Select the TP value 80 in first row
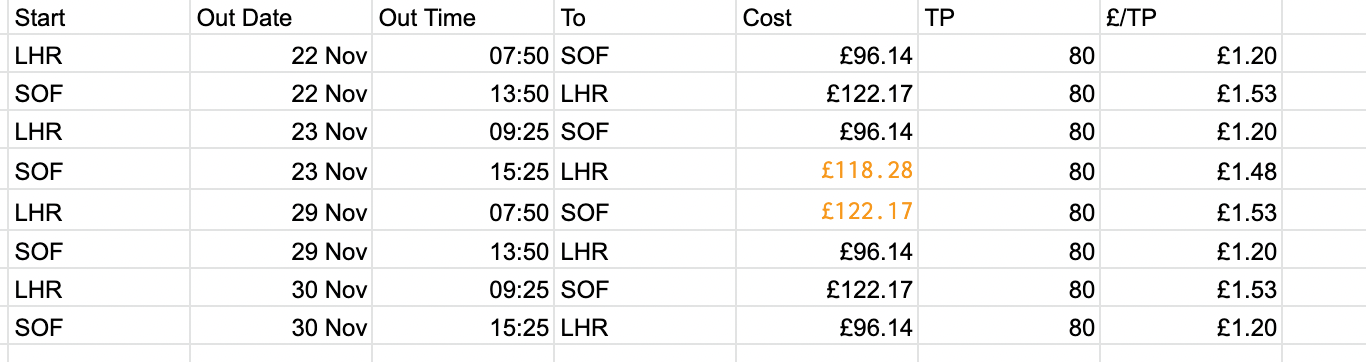Screen dimensions: 1366x362 1009,56
